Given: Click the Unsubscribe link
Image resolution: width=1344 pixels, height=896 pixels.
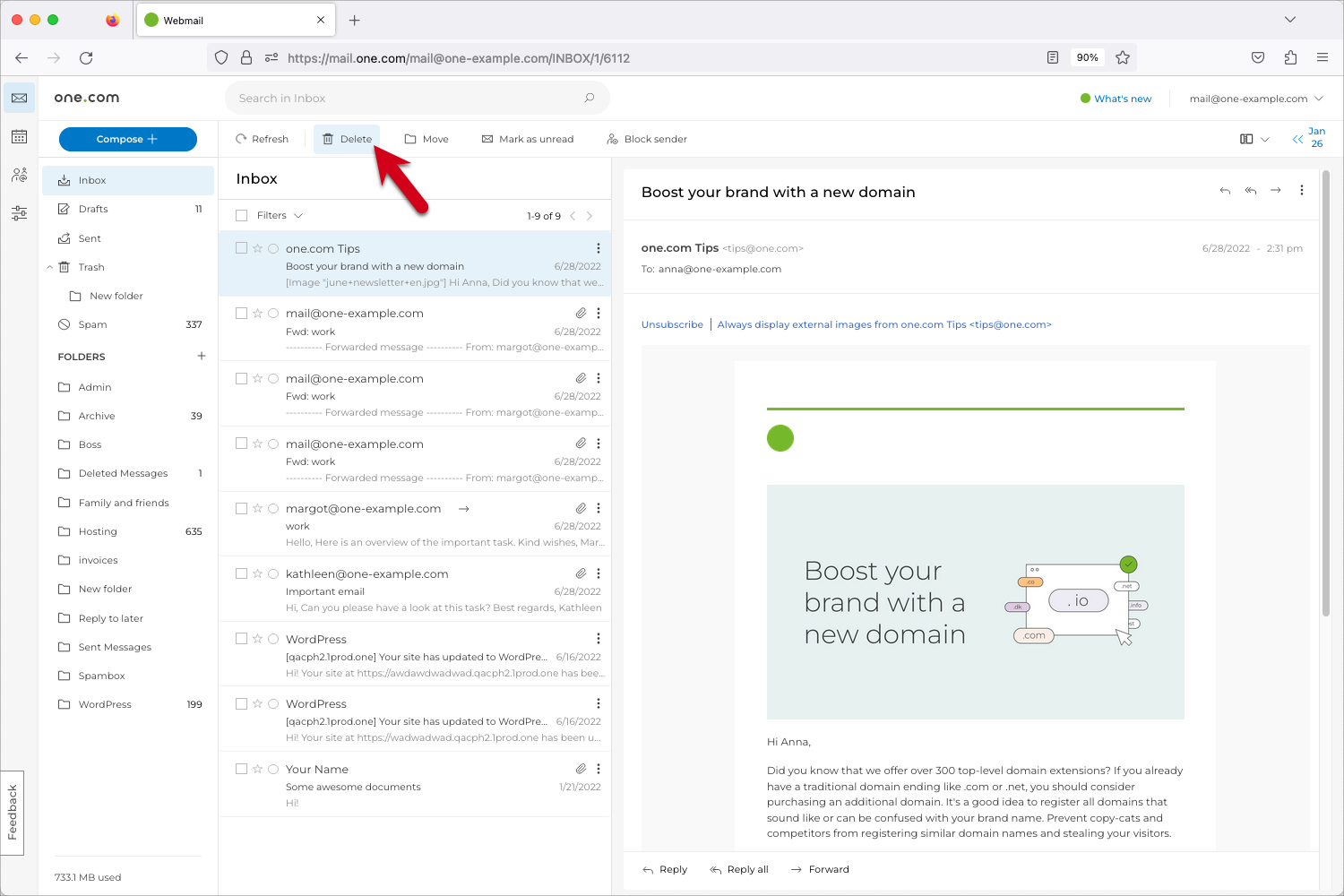Looking at the screenshot, I should click(x=672, y=324).
